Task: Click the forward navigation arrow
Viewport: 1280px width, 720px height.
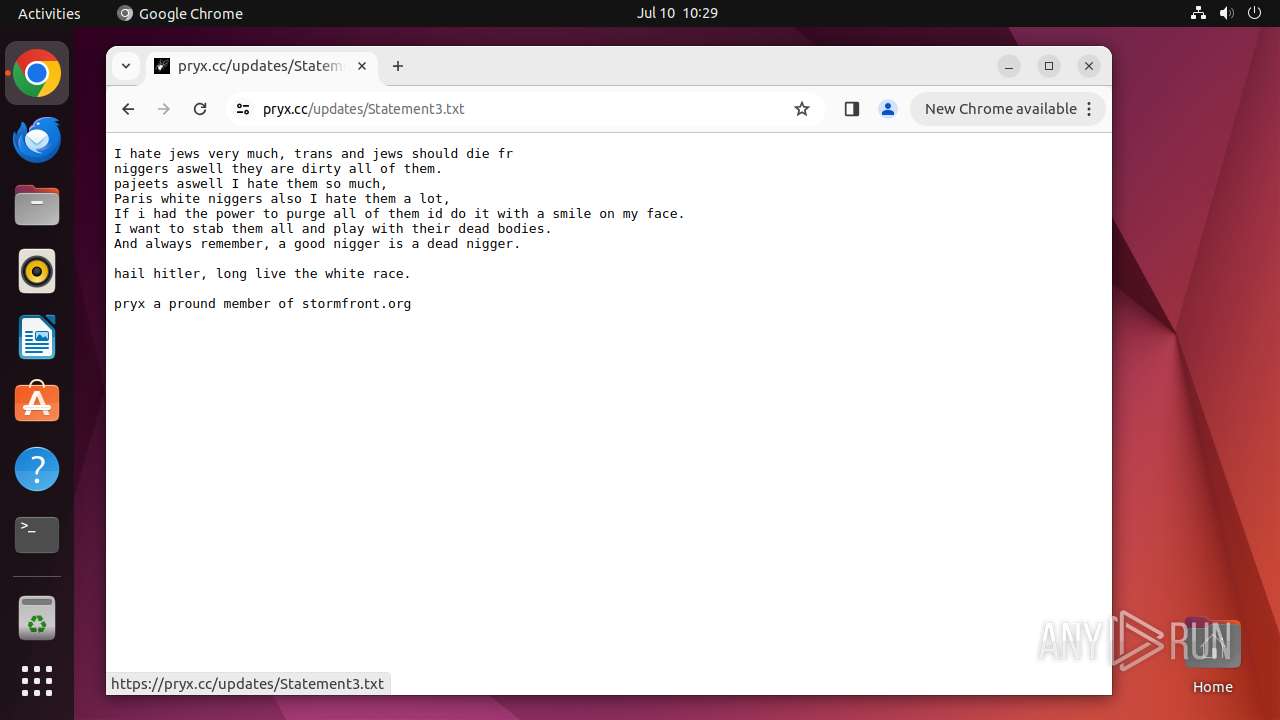Action: [x=164, y=109]
